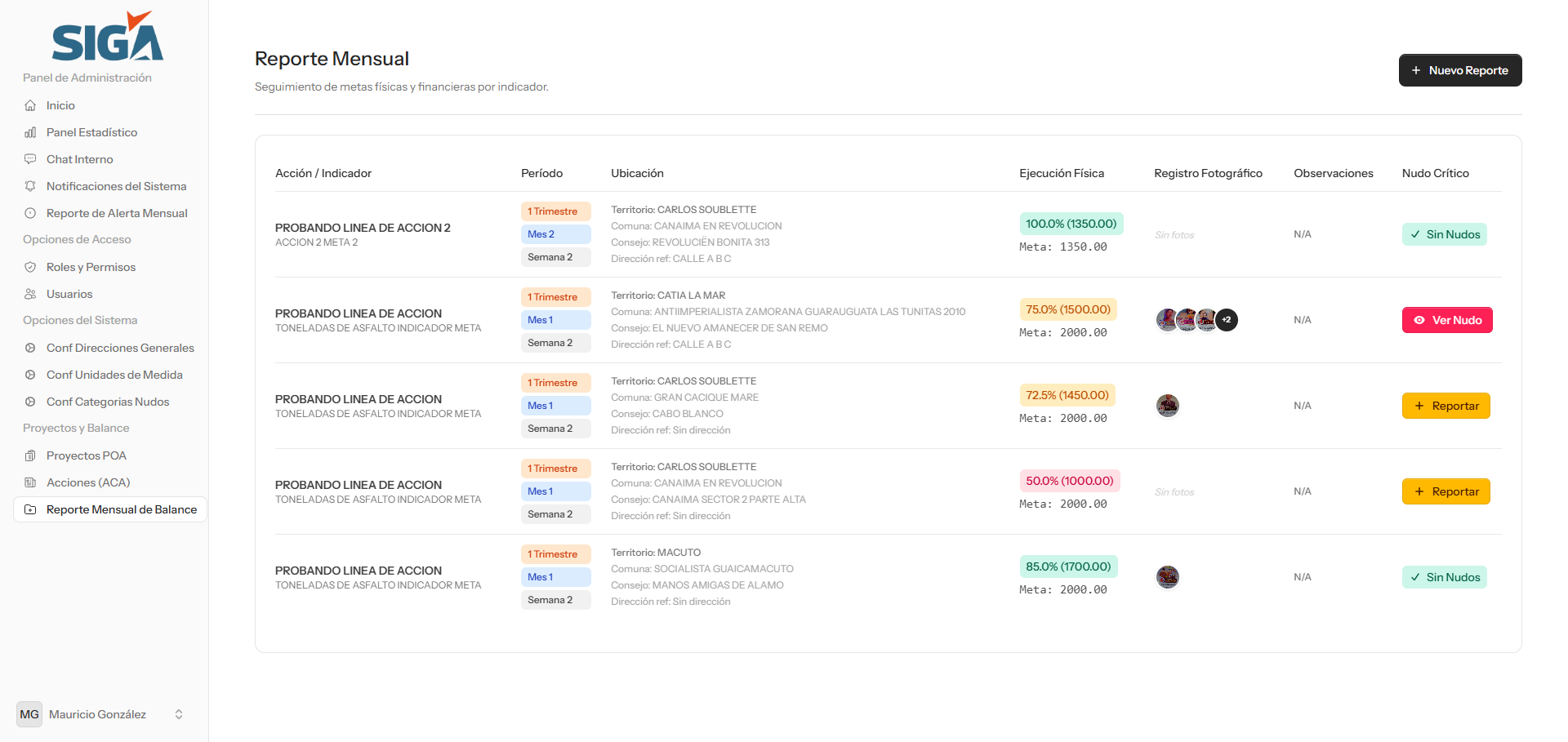Image resolution: width=1568 pixels, height=742 pixels.
Task: Click Sin Nudos badge in first row
Action: [x=1444, y=234]
